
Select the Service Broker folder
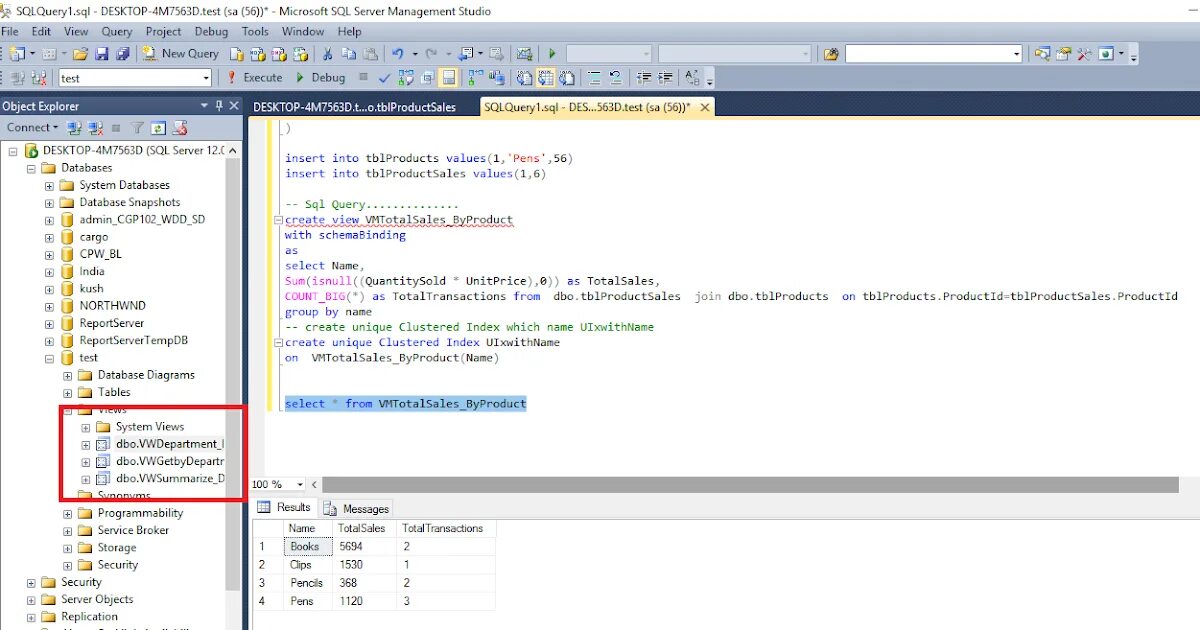pyautogui.click(x=133, y=530)
